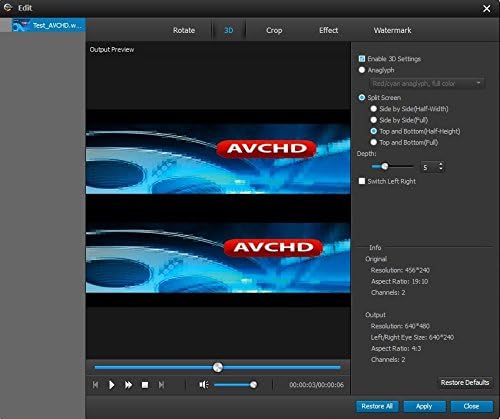
Task: Click the Apply button
Action: click(x=424, y=406)
